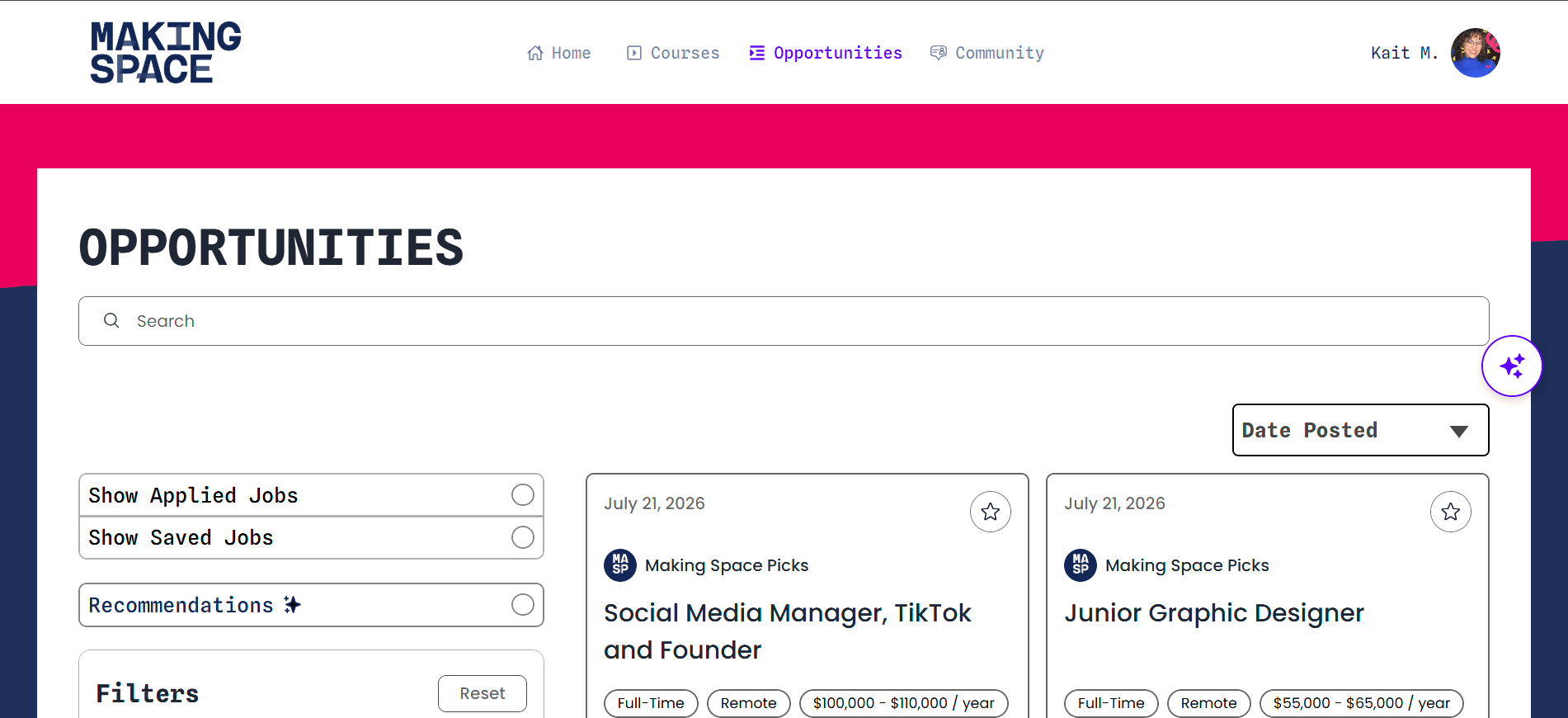
Task: Go to the Home nav item
Action: click(559, 53)
